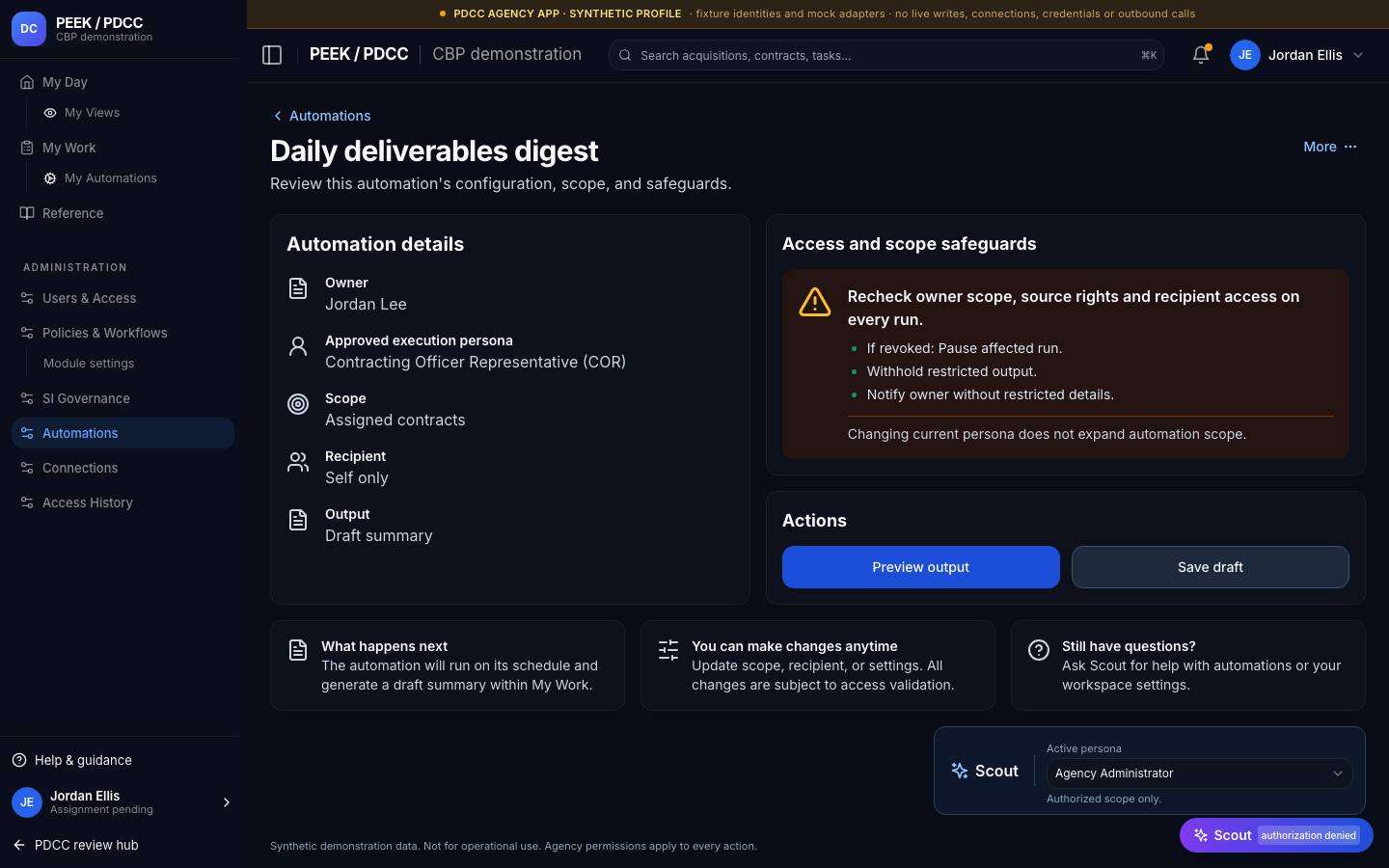1389x868 pixels.
Task: Click the PEEK / PDCC header title
Action: pyautogui.click(x=359, y=54)
